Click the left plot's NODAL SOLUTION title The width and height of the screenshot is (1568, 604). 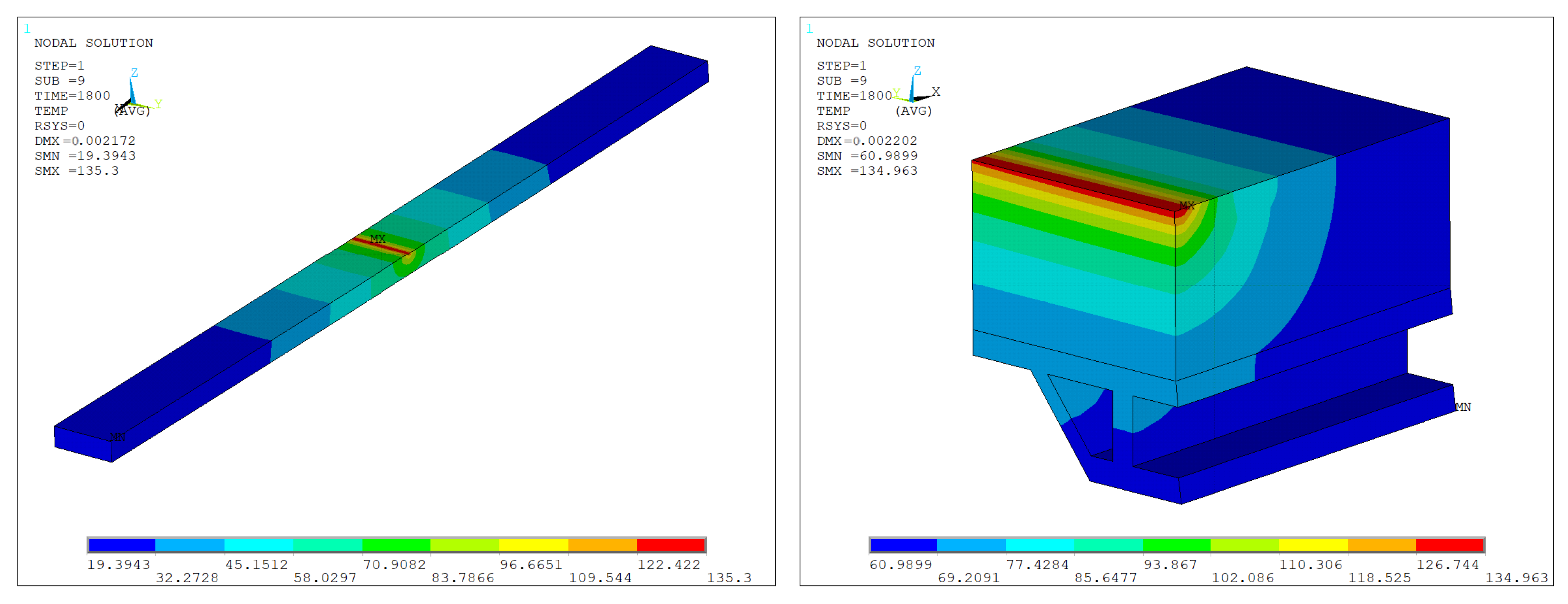click(x=93, y=43)
